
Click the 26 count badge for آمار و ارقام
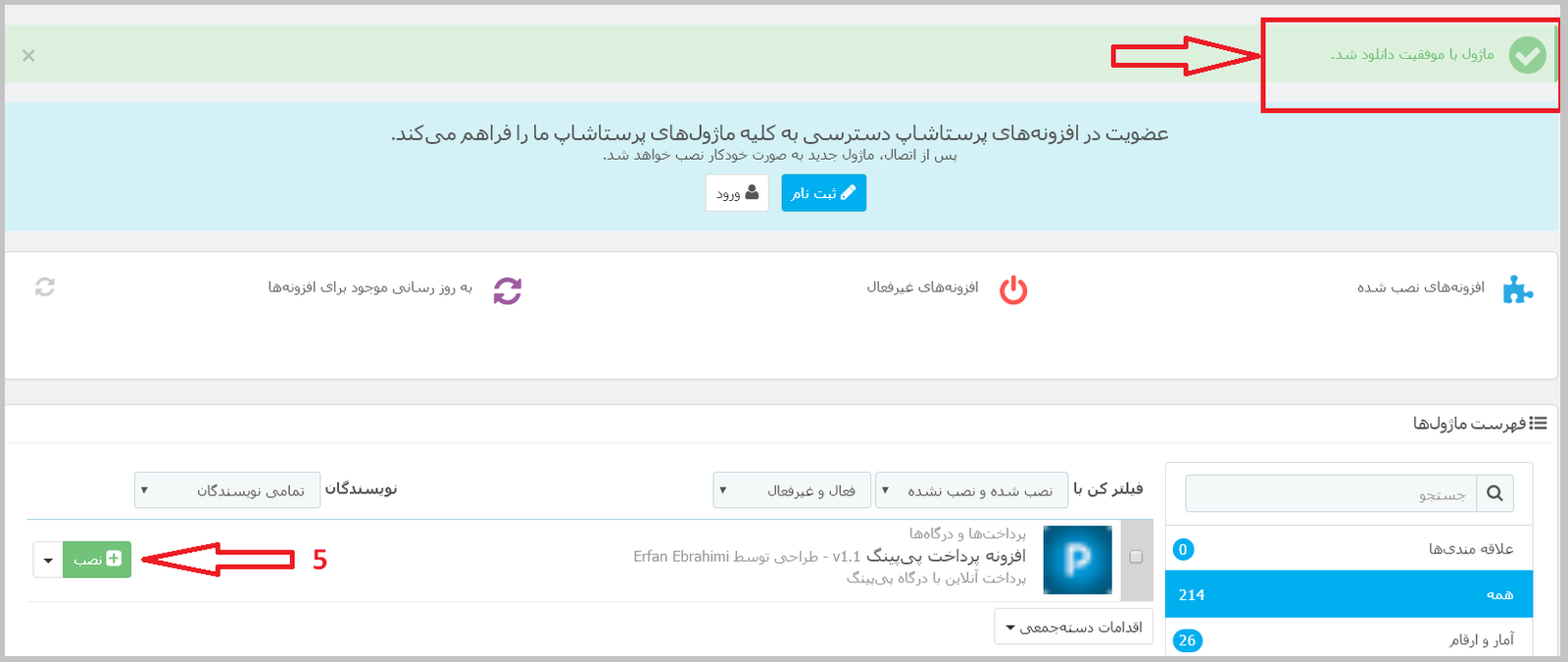(x=1187, y=640)
